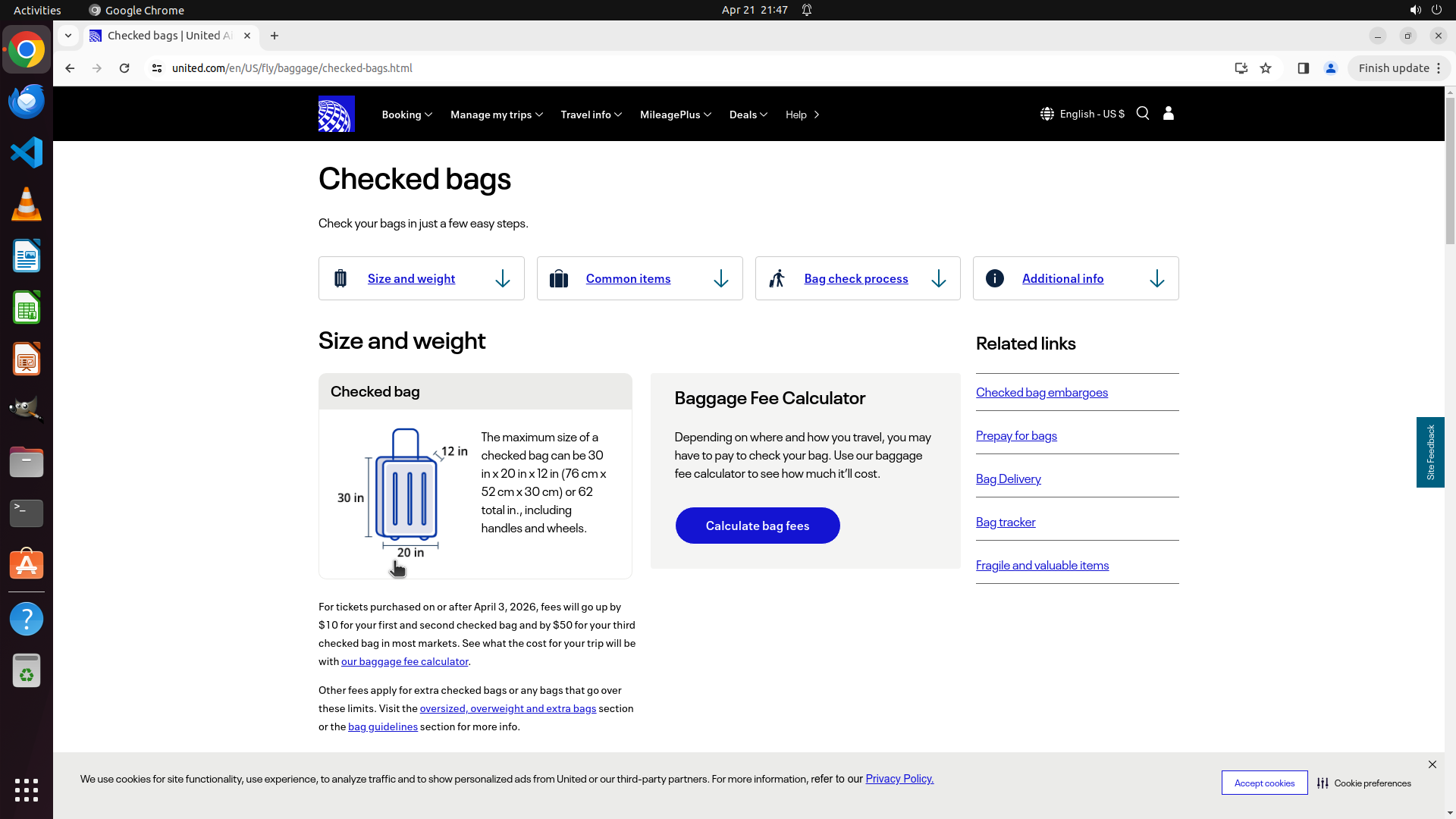Select the Bag check process tab
1456x819 pixels.
(x=857, y=278)
